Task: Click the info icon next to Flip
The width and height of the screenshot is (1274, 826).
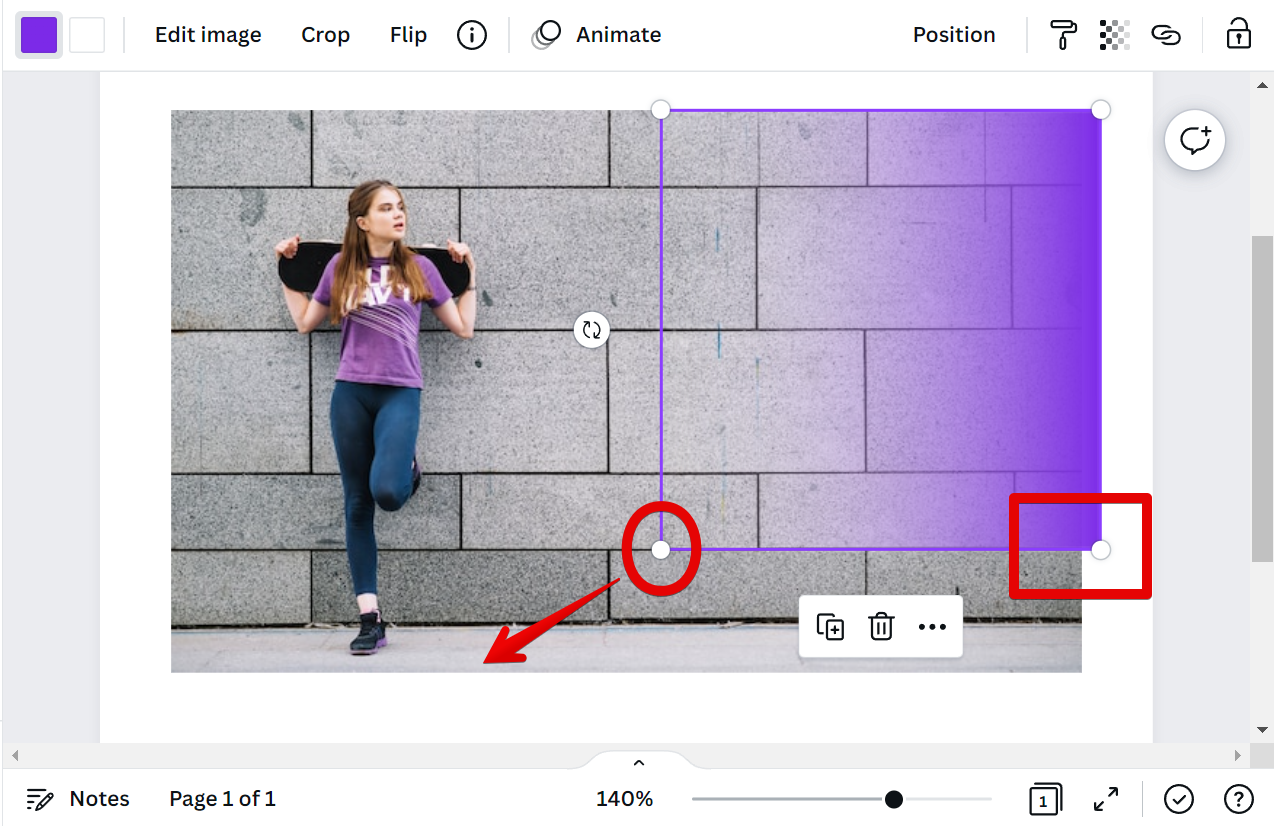Action: [471, 34]
